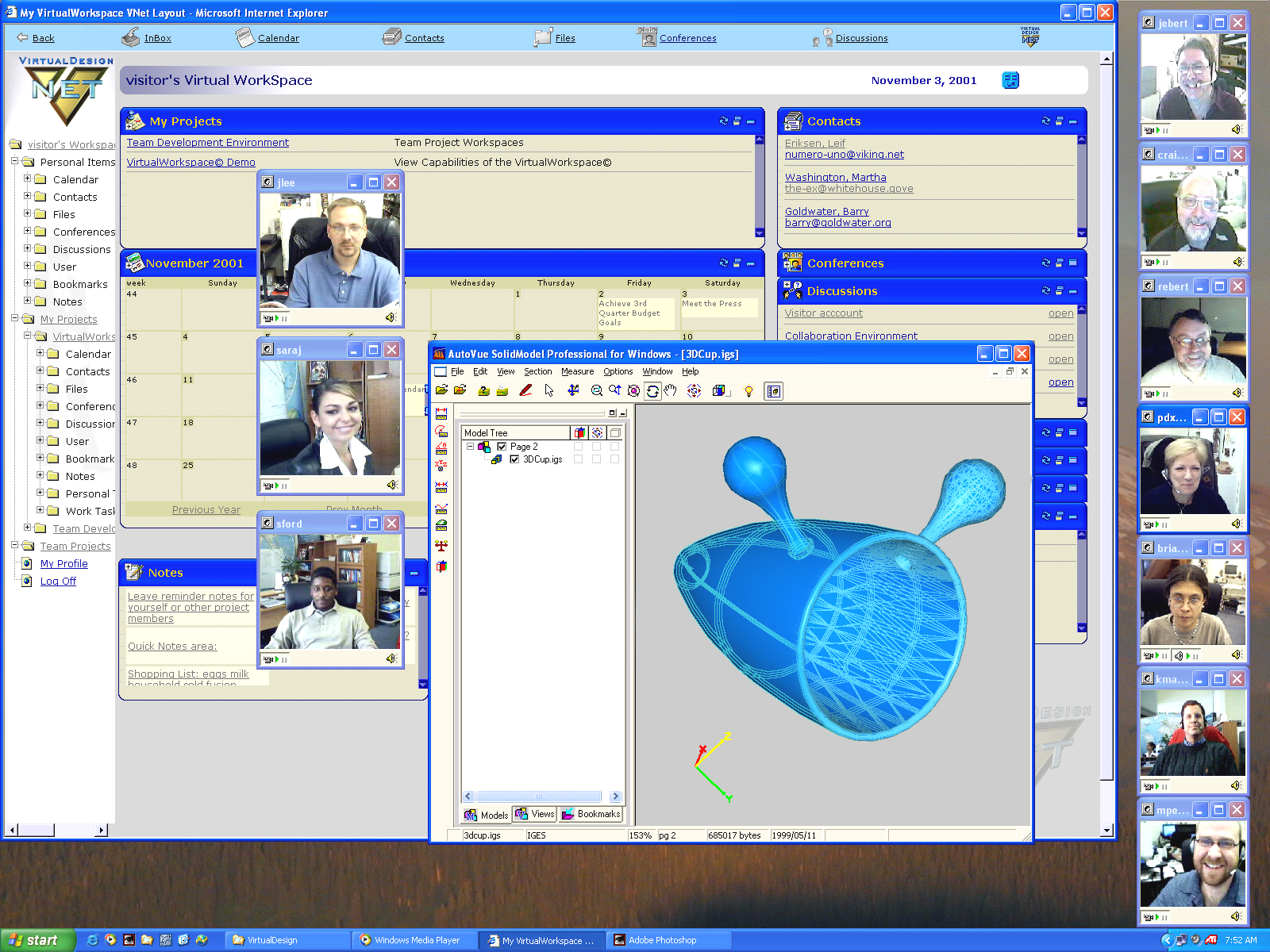
Task: Click the speaker icon in jlee video window
Action: [x=391, y=317]
